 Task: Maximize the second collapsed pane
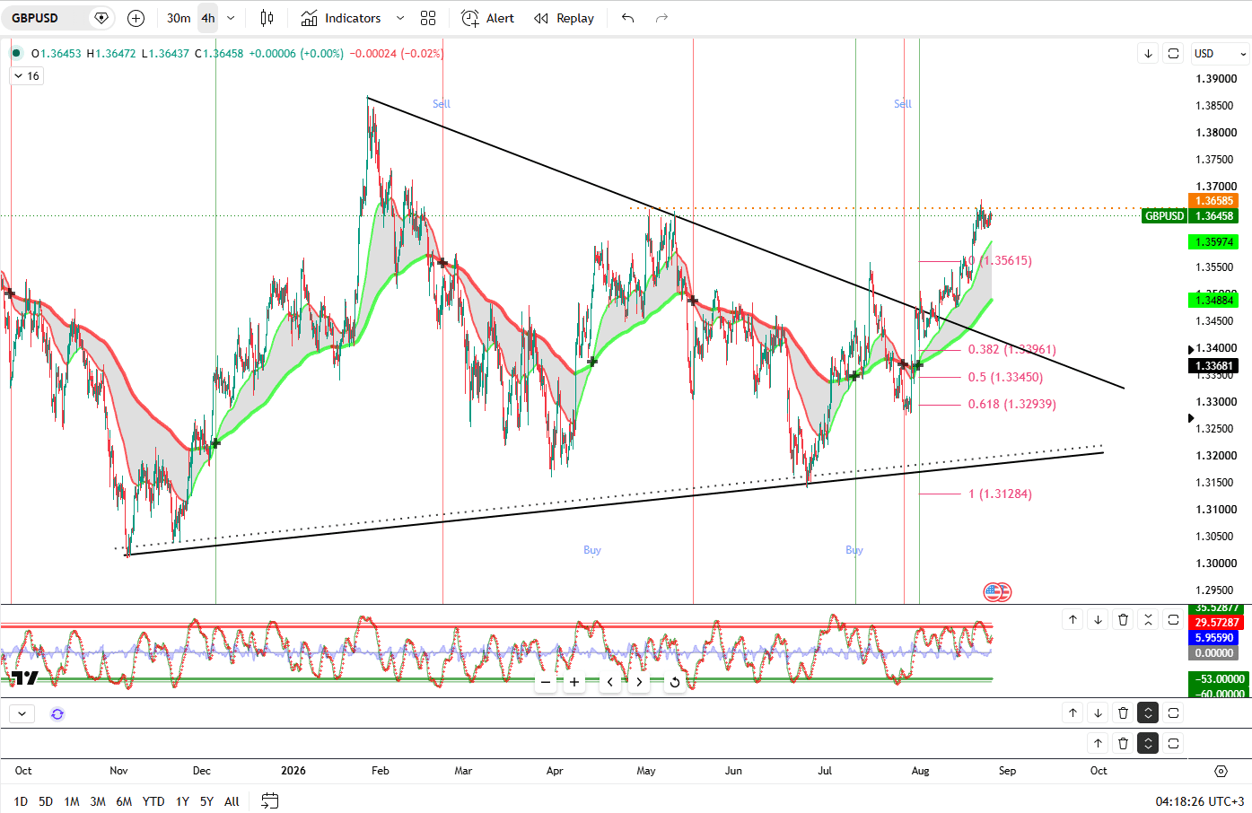click(1173, 713)
